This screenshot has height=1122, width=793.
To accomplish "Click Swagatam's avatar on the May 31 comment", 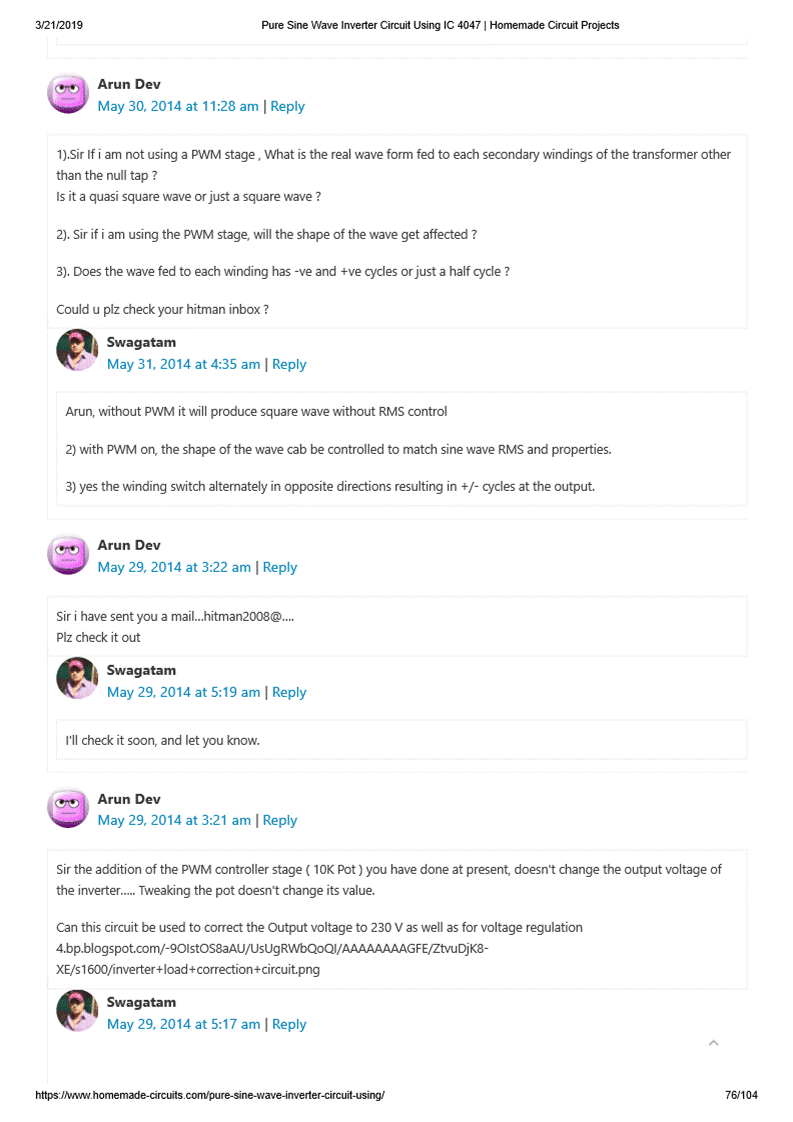I will click(x=77, y=351).
